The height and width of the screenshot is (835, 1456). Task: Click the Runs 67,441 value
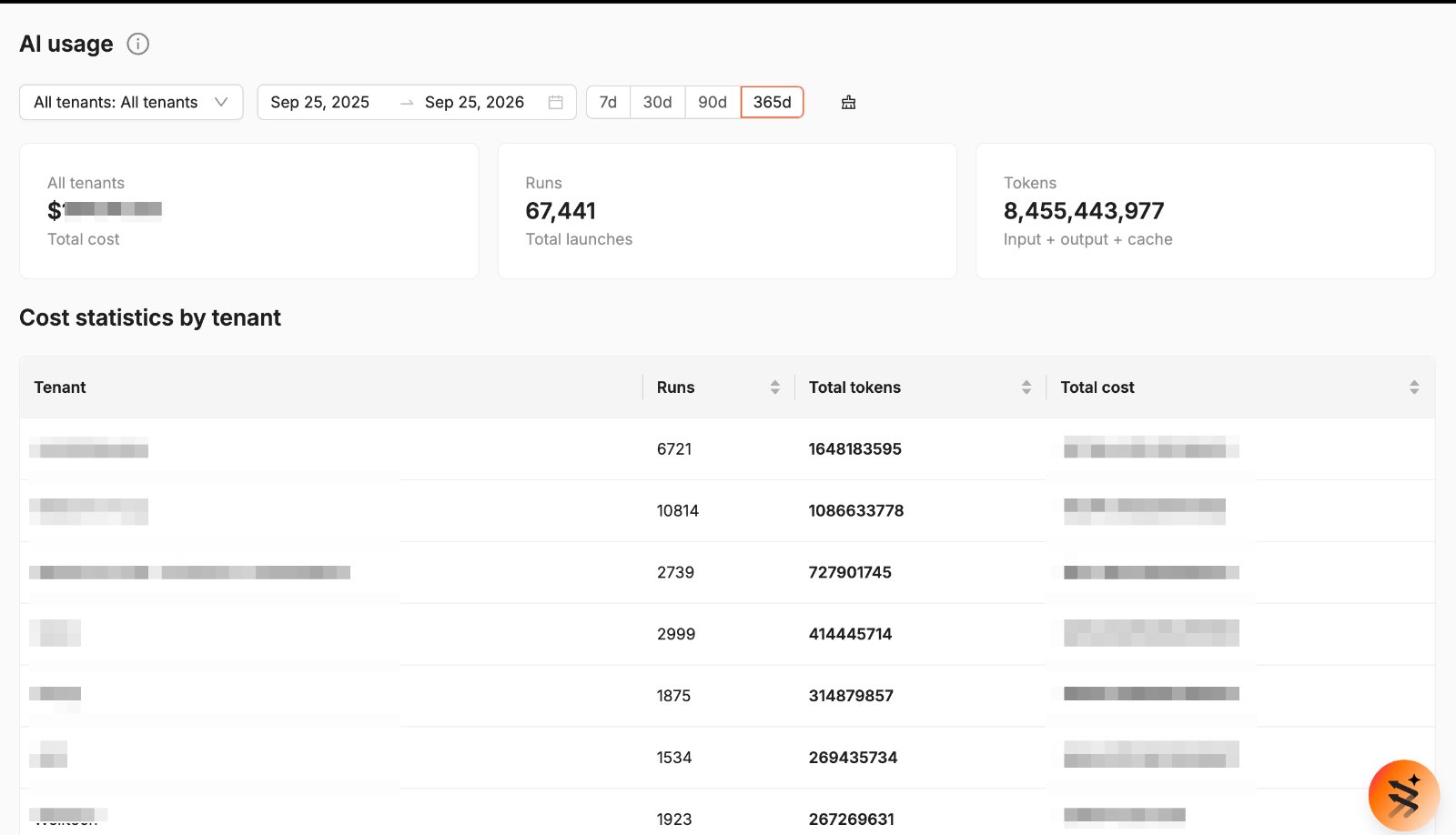coord(561,211)
